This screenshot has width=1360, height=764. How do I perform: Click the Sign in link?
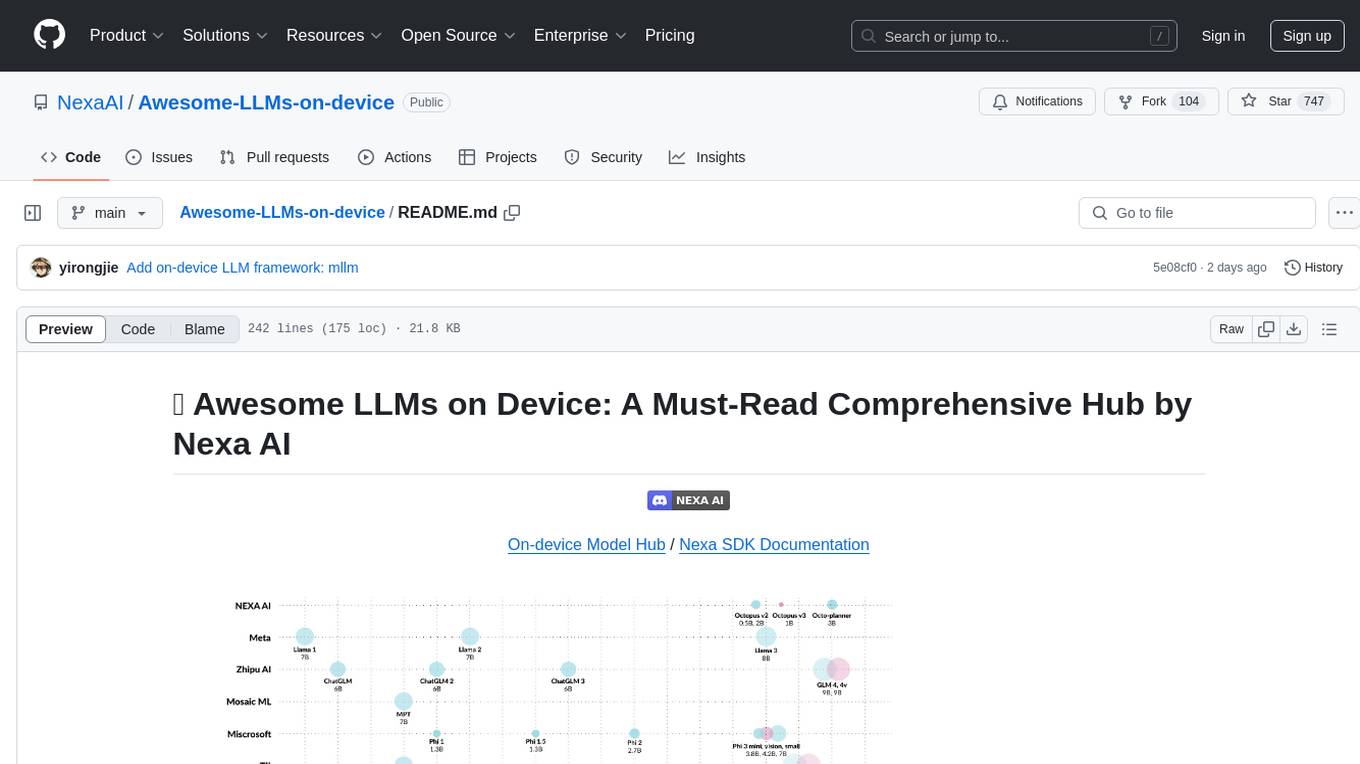pyautogui.click(x=1223, y=36)
